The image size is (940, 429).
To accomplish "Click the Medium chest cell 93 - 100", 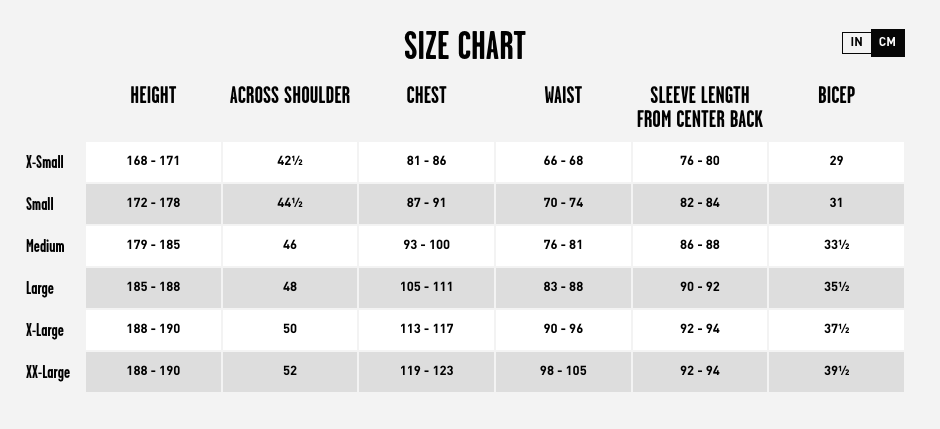I will (x=426, y=246).
